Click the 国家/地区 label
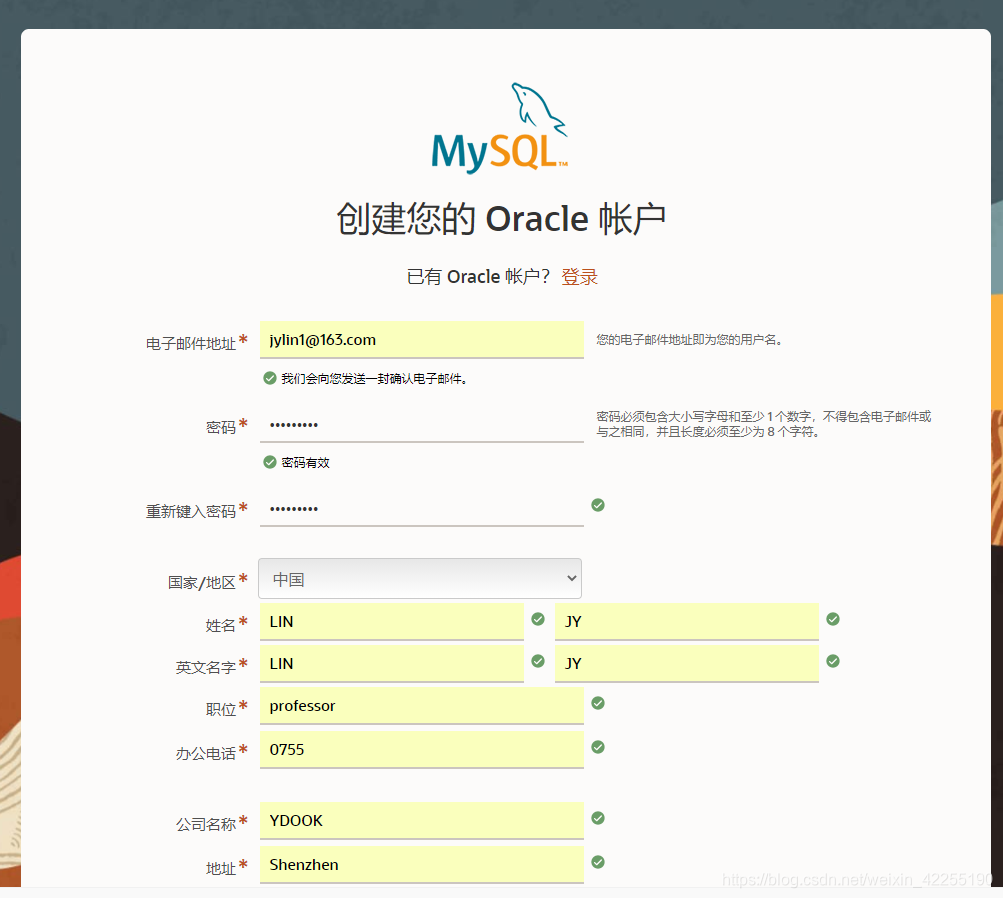 point(201,583)
